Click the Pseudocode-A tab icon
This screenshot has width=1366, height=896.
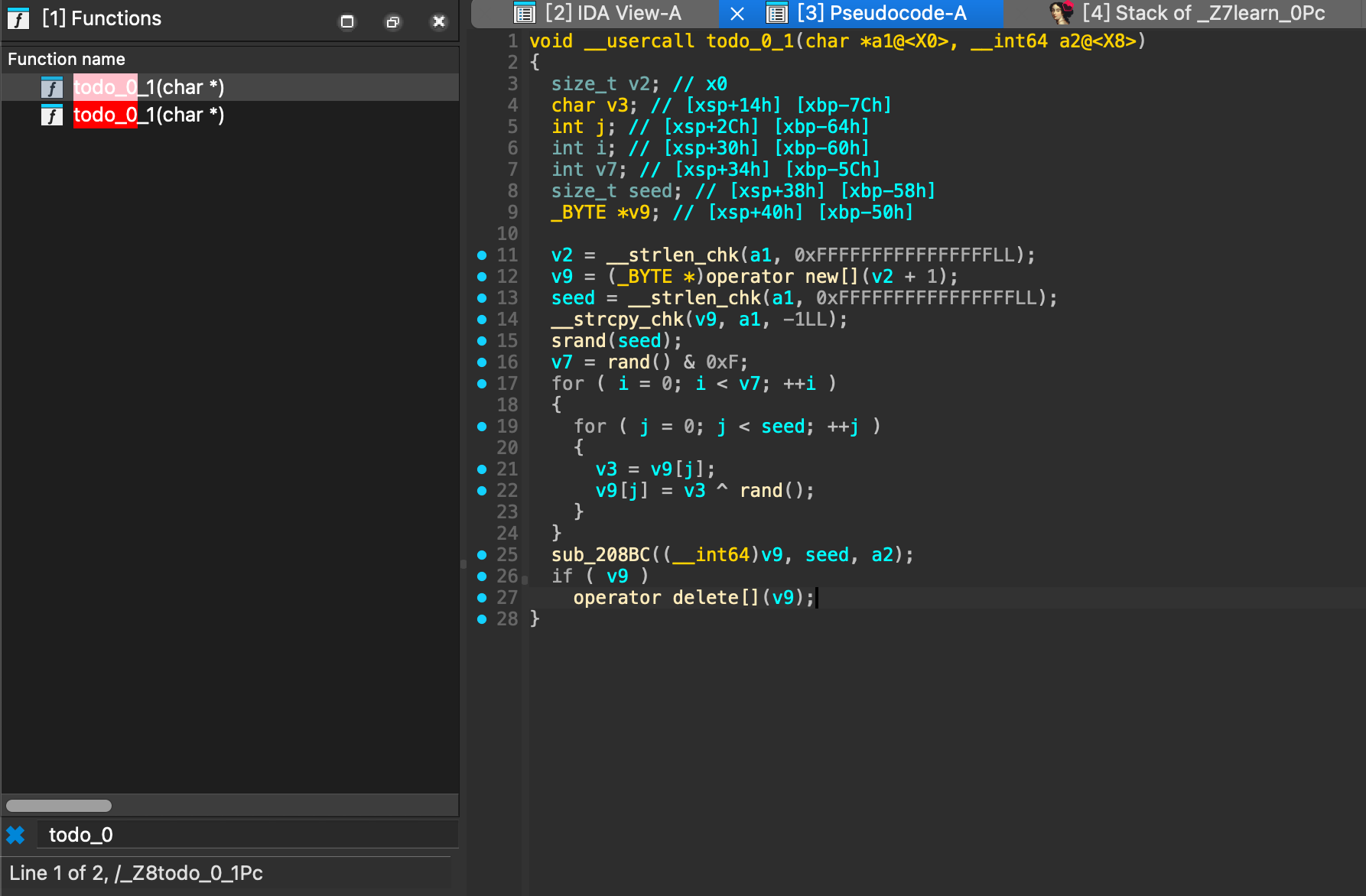coord(777,13)
